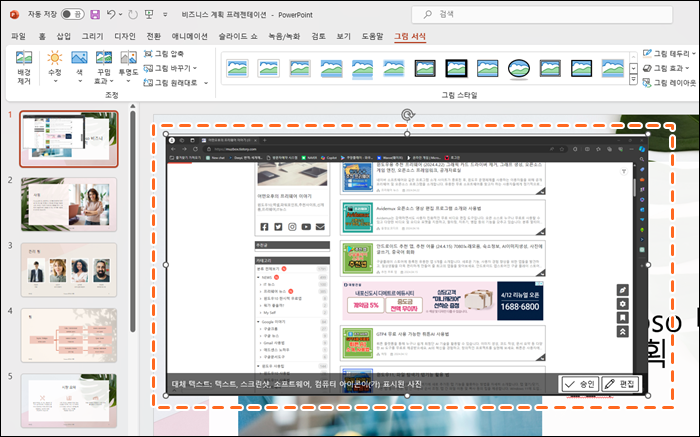Click 그림 압축 button

(x=164, y=54)
